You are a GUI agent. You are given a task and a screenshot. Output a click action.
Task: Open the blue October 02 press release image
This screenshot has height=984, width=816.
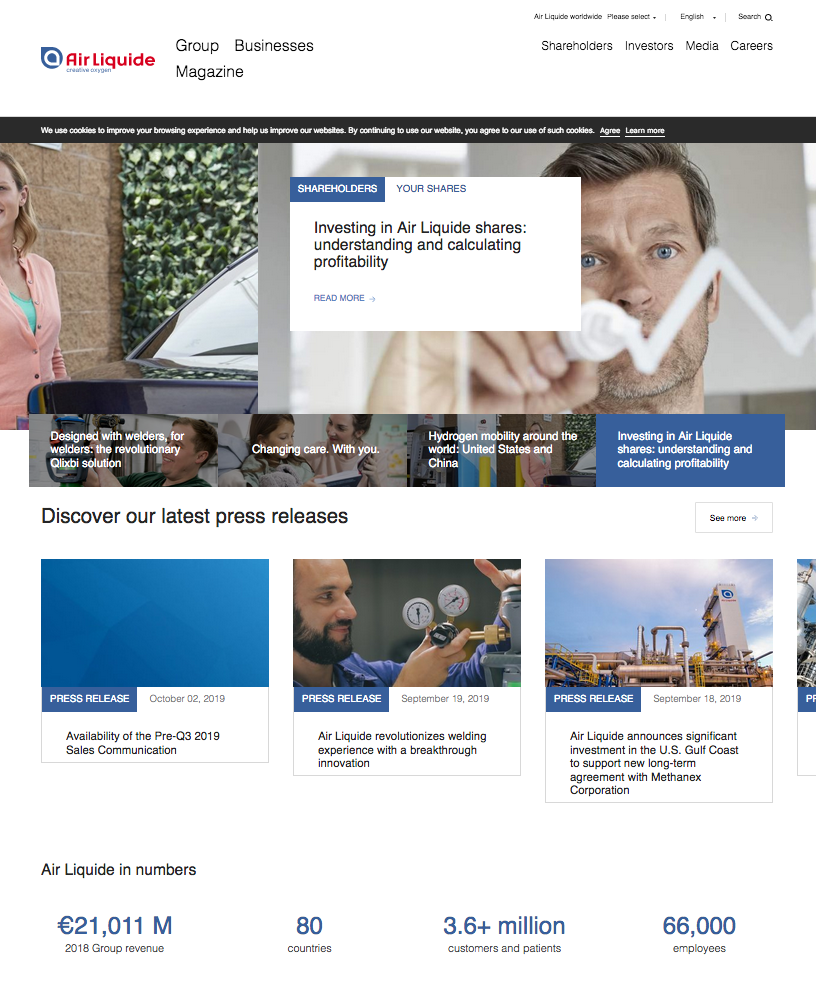point(155,623)
